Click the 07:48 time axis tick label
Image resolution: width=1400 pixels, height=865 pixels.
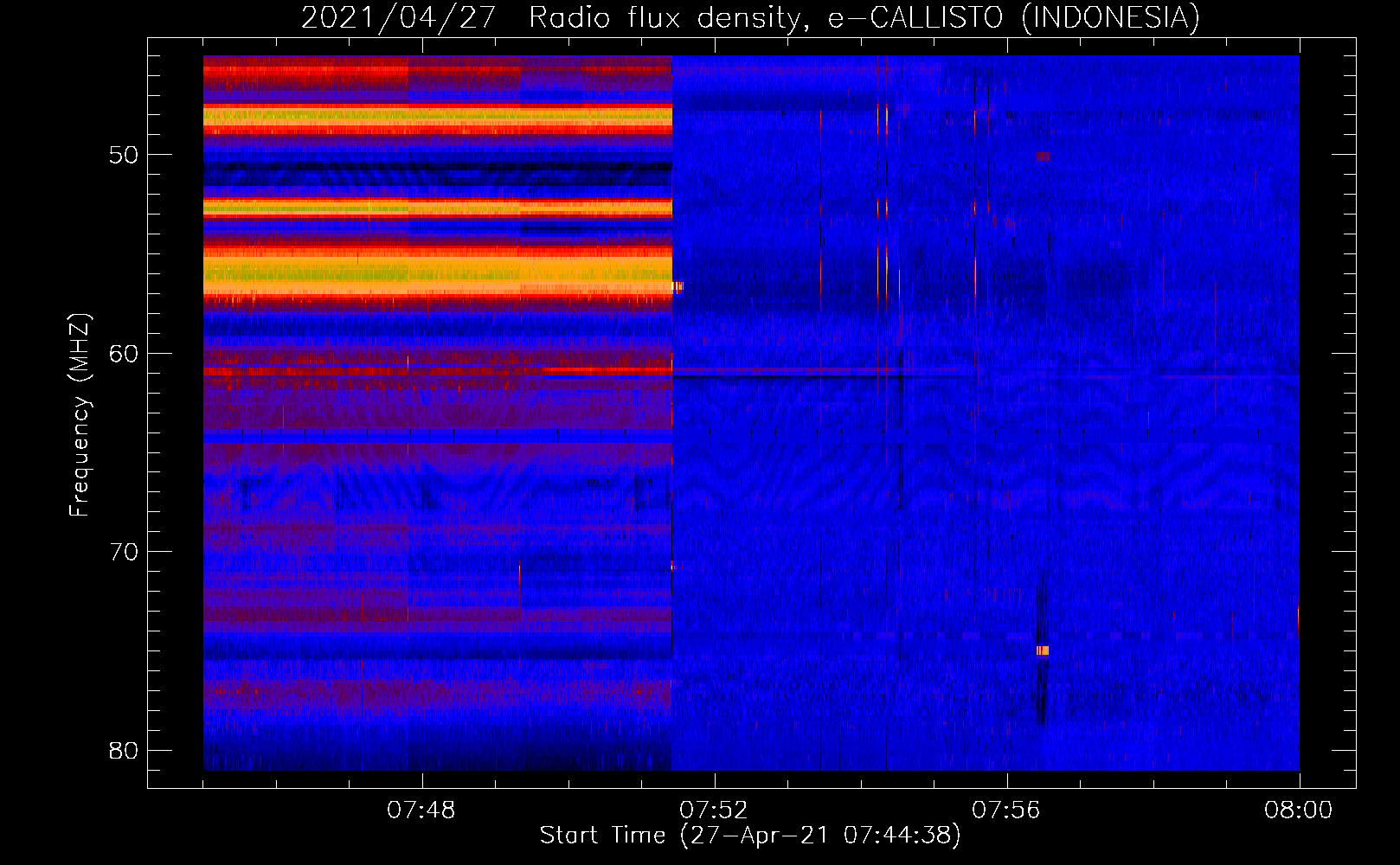421,811
